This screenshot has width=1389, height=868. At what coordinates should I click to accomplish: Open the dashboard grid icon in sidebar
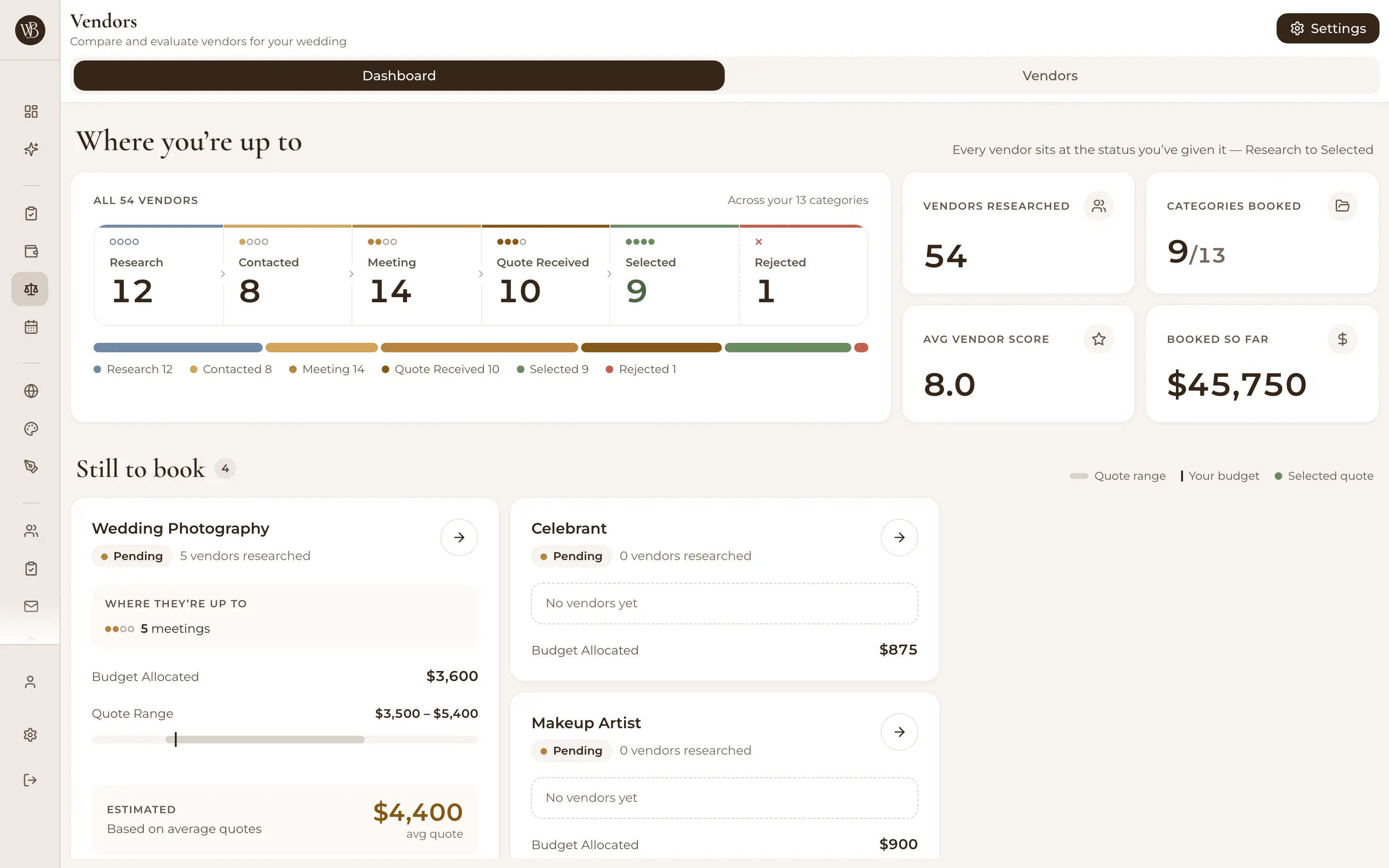31,111
